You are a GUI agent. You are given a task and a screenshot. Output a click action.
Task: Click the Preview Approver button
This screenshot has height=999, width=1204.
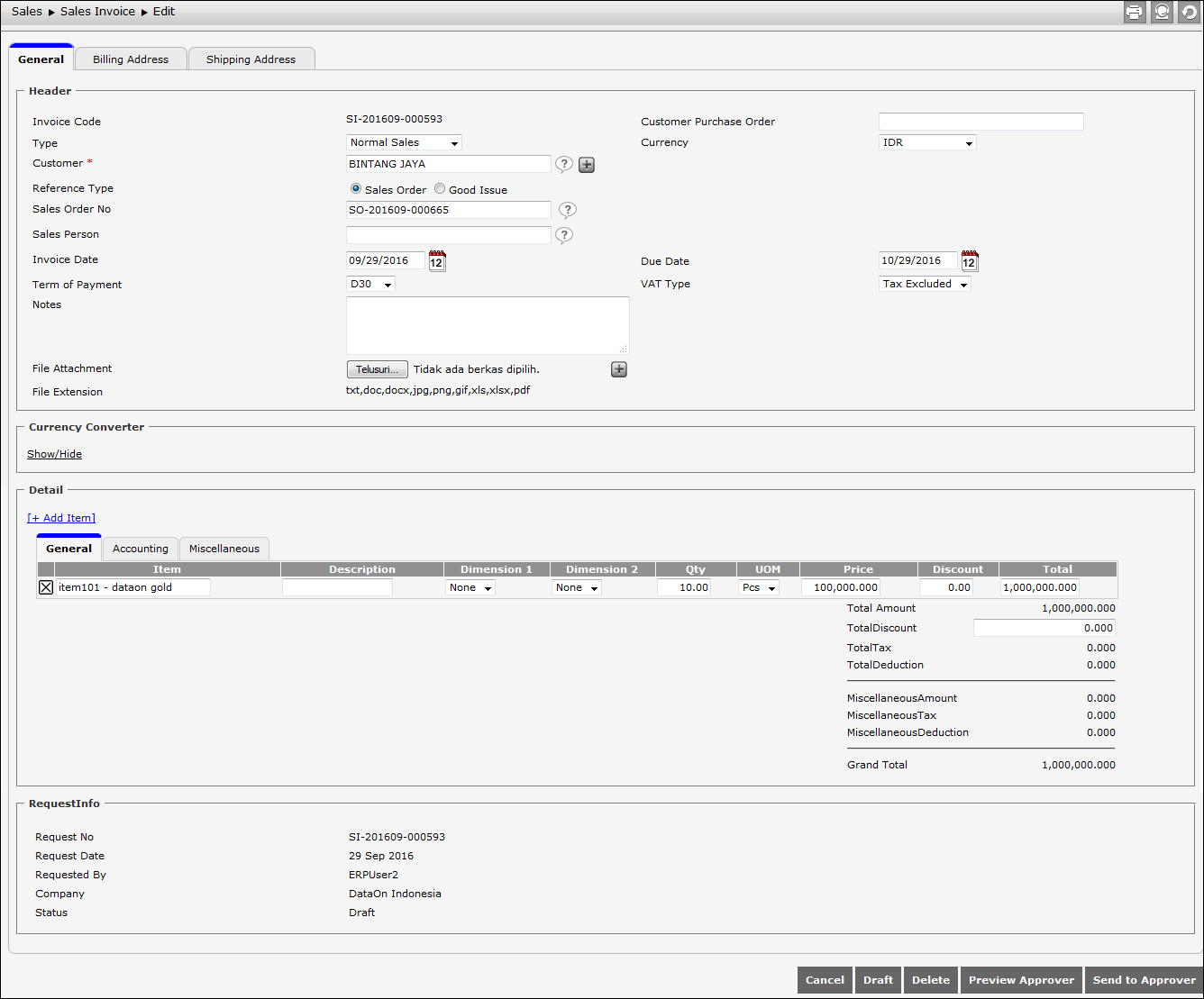click(x=1021, y=980)
